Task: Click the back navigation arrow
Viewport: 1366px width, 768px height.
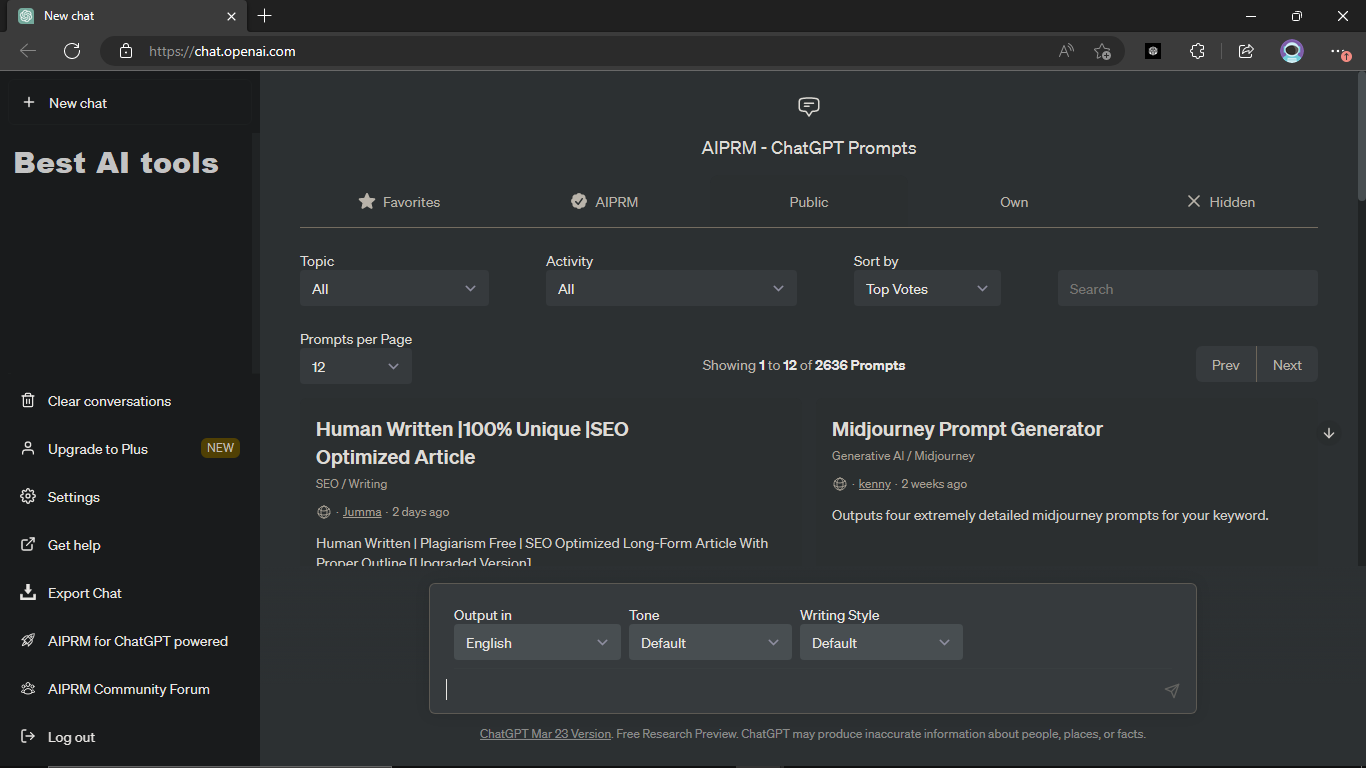Action: [28, 51]
